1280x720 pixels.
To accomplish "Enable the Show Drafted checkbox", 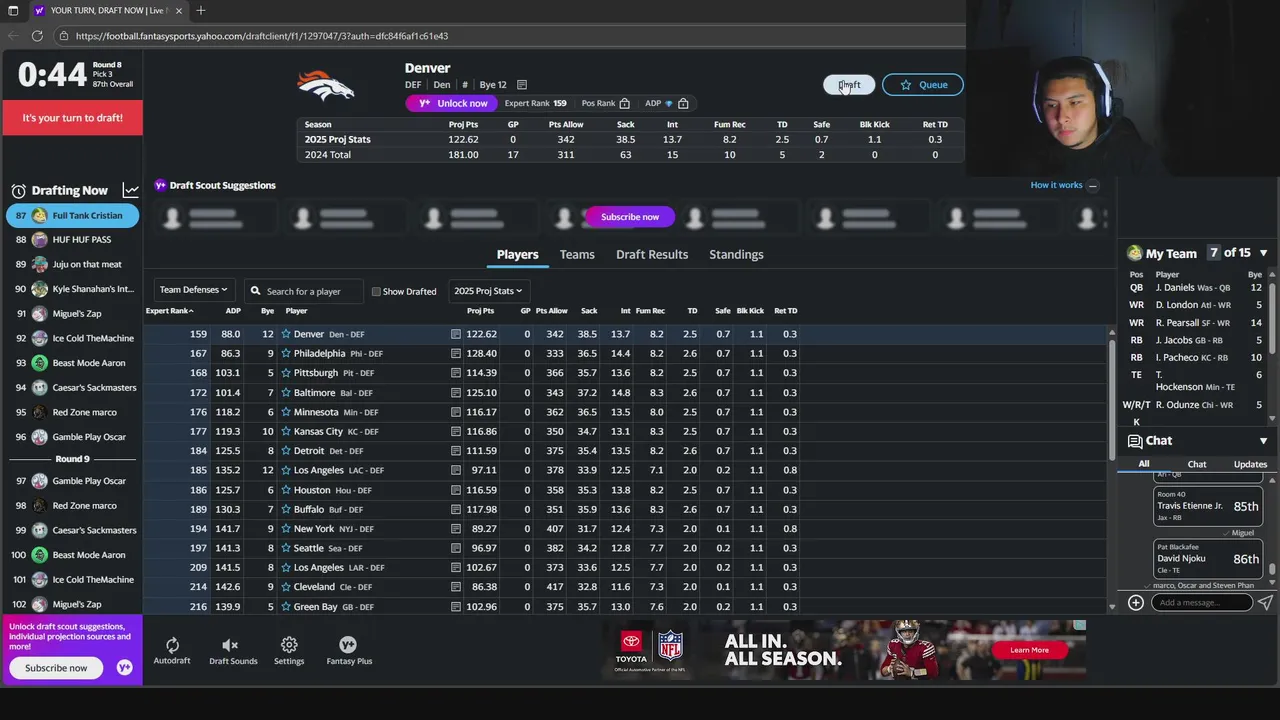I will pyautogui.click(x=376, y=292).
